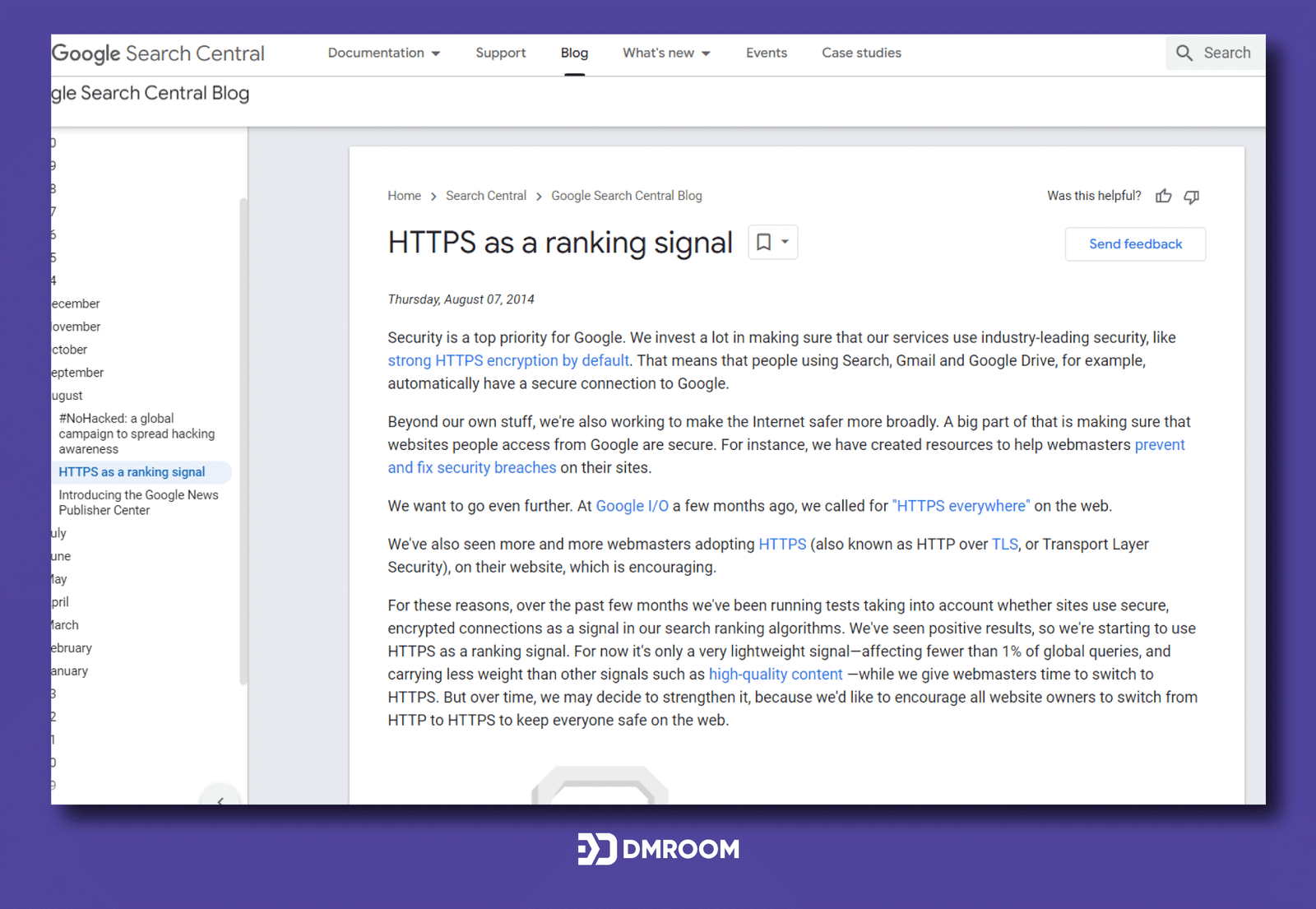Expand June in the sidebar
Viewport: 1316px width, 909px height.
(61, 556)
